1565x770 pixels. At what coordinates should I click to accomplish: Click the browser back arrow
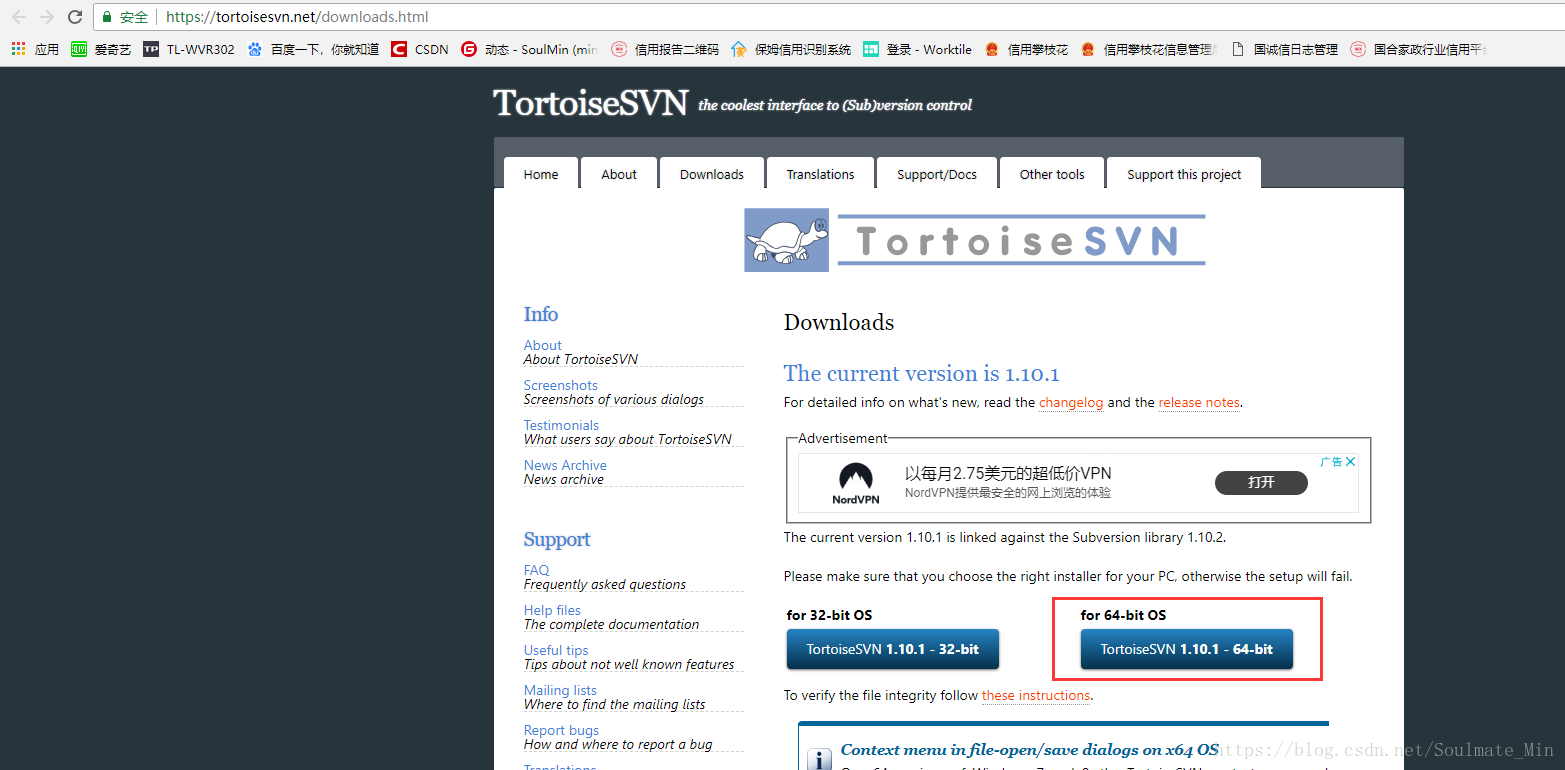[x=19, y=17]
